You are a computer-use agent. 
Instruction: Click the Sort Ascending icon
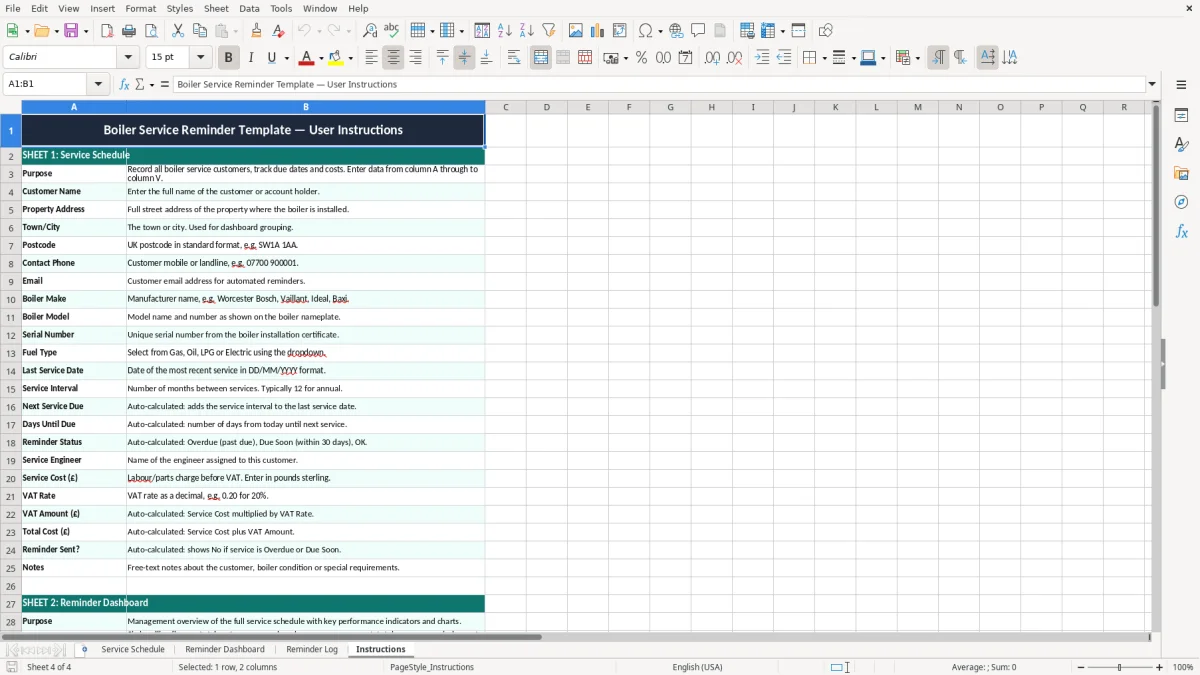505,31
